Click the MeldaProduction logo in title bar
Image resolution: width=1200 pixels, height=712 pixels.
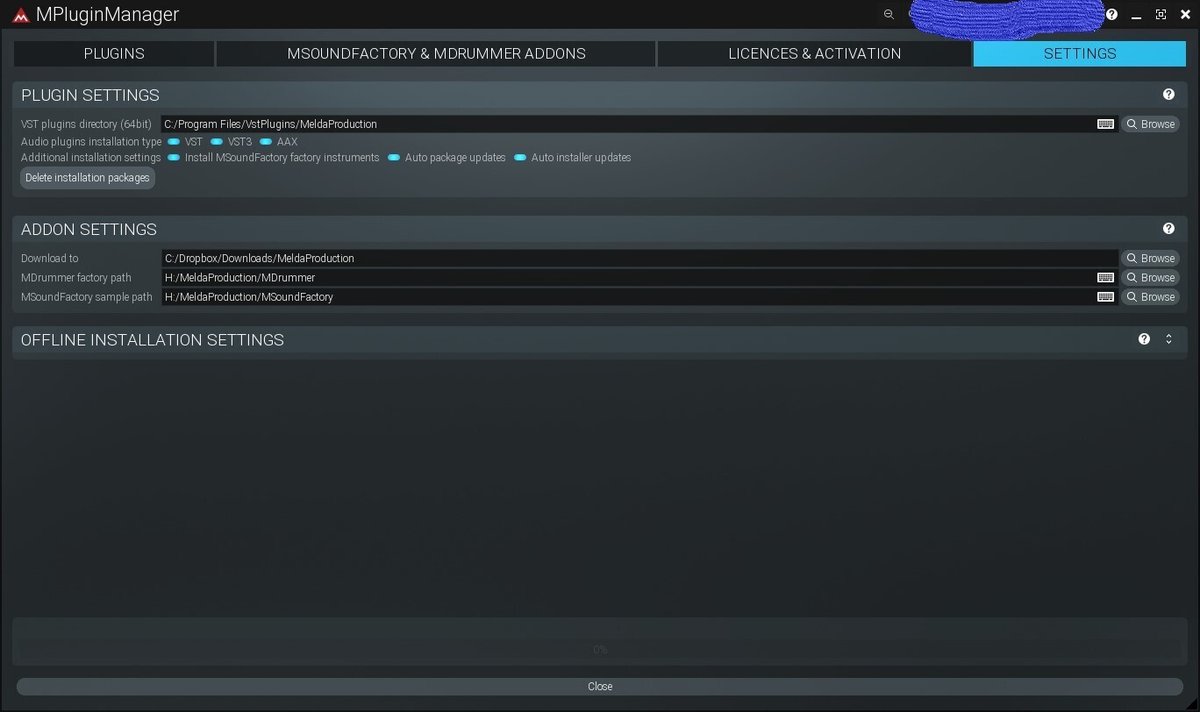[20, 15]
